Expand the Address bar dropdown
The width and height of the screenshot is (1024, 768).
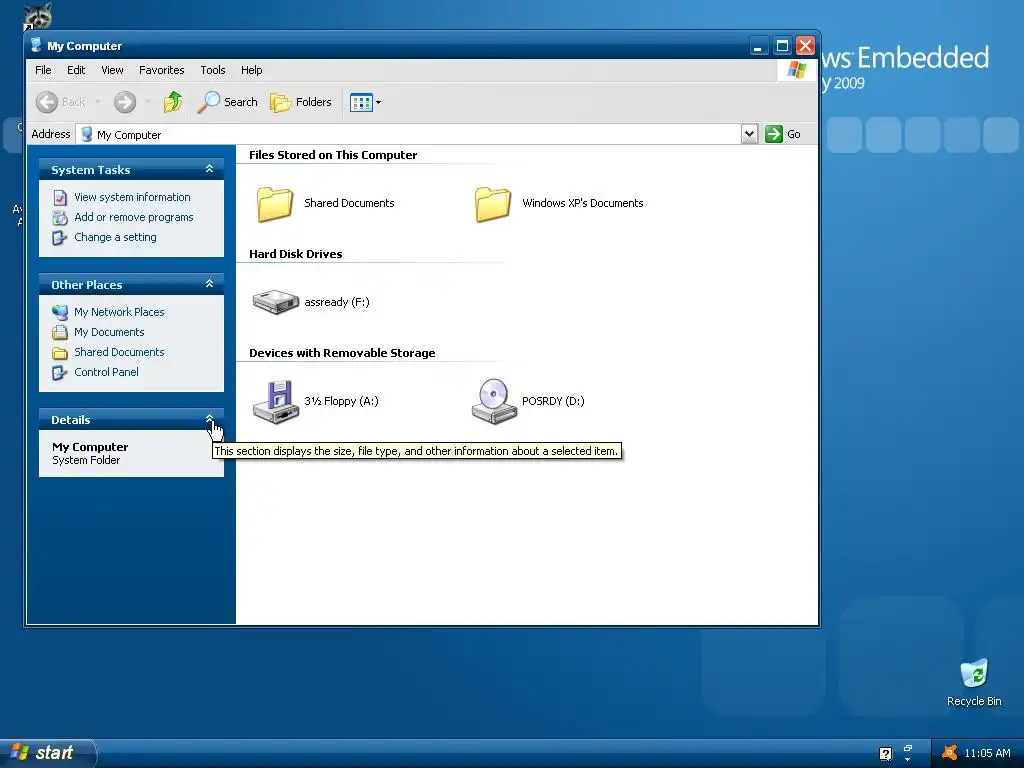coord(749,134)
